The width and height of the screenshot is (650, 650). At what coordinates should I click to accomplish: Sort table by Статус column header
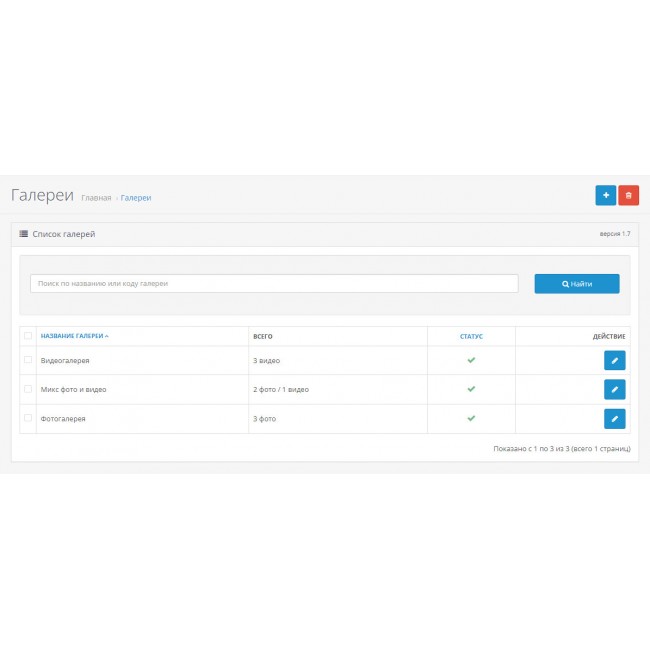point(471,336)
